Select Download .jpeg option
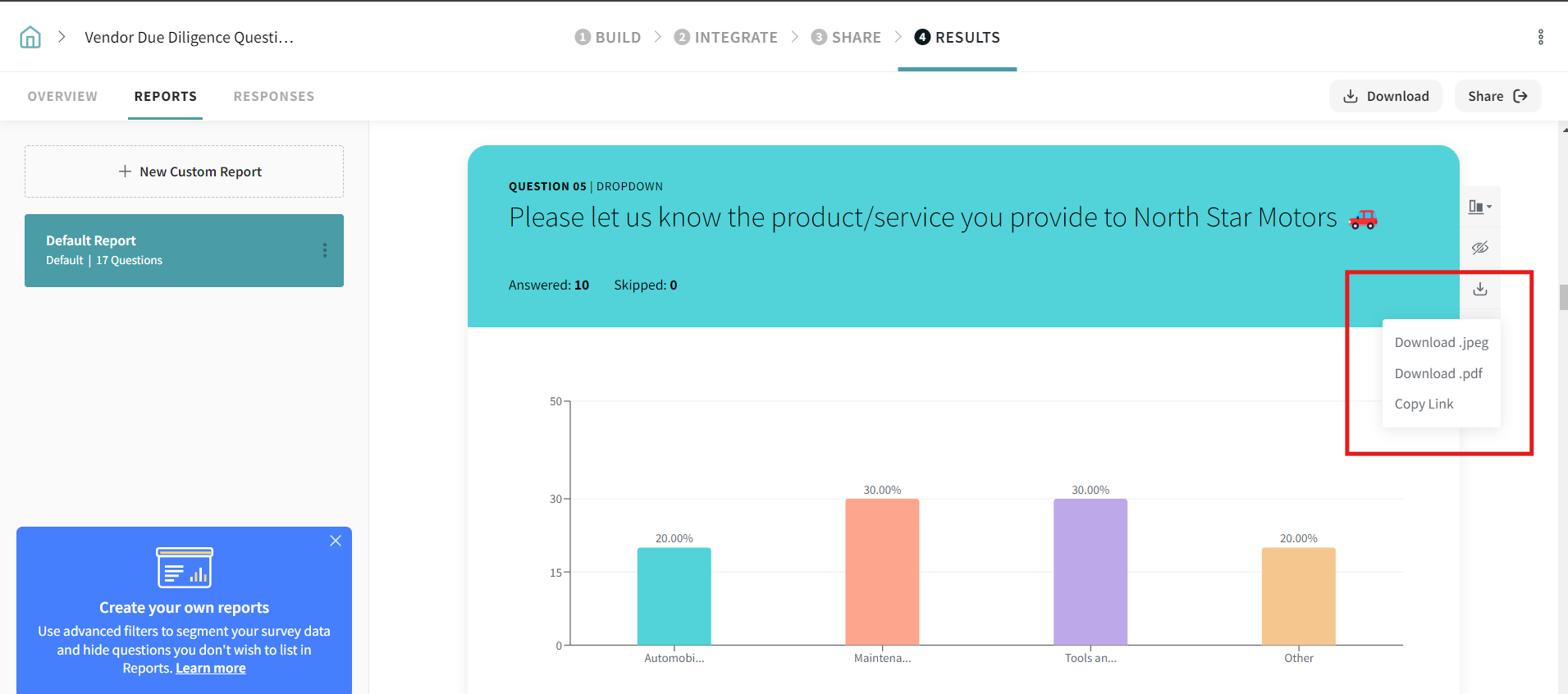This screenshot has width=1568, height=694. point(1441,343)
